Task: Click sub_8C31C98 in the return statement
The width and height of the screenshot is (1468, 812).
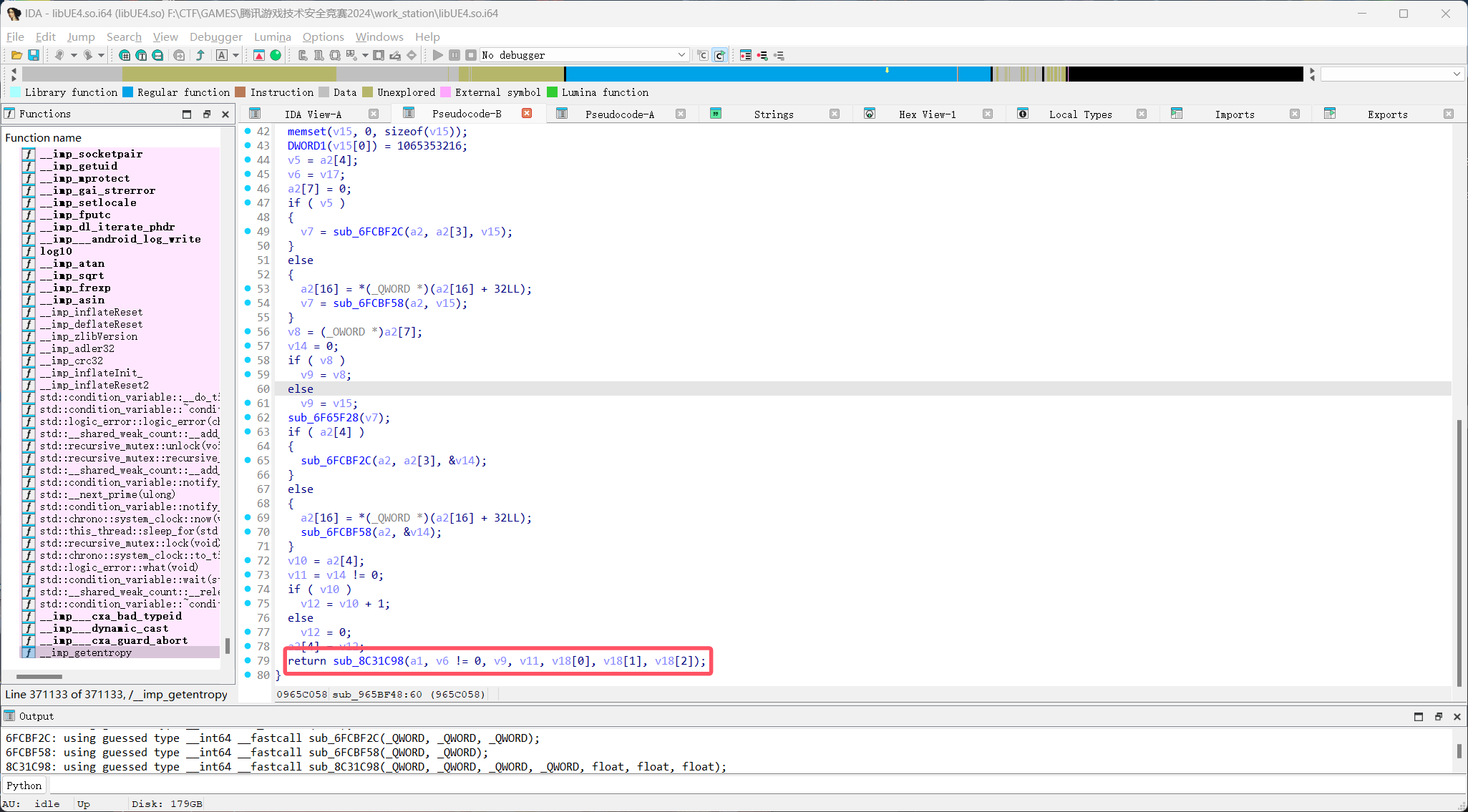Action: (368, 660)
